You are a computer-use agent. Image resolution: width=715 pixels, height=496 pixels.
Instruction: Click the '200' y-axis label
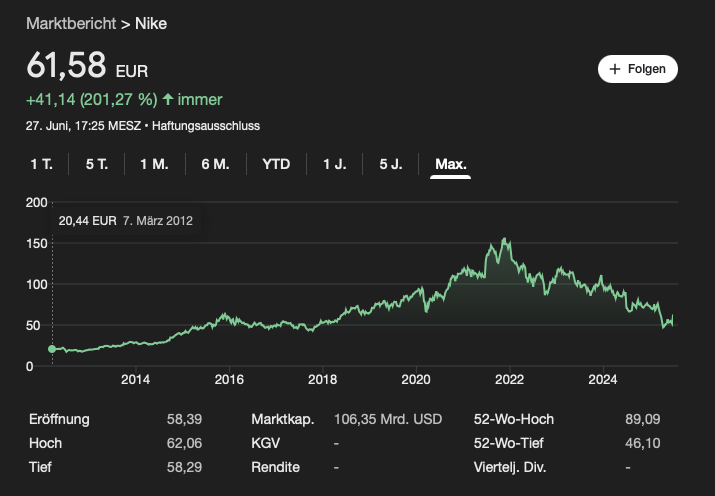36,202
